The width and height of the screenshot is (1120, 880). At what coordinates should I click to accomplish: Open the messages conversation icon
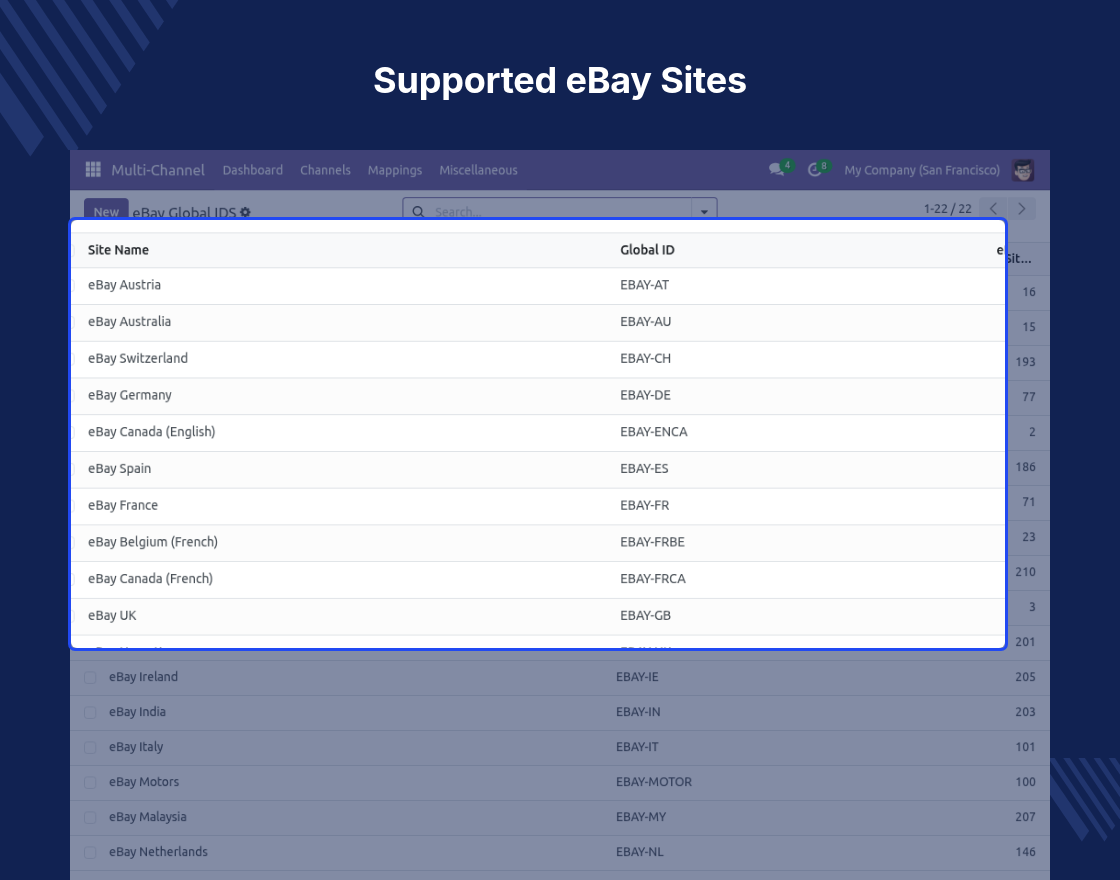pyautogui.click(x=776, y=170)
